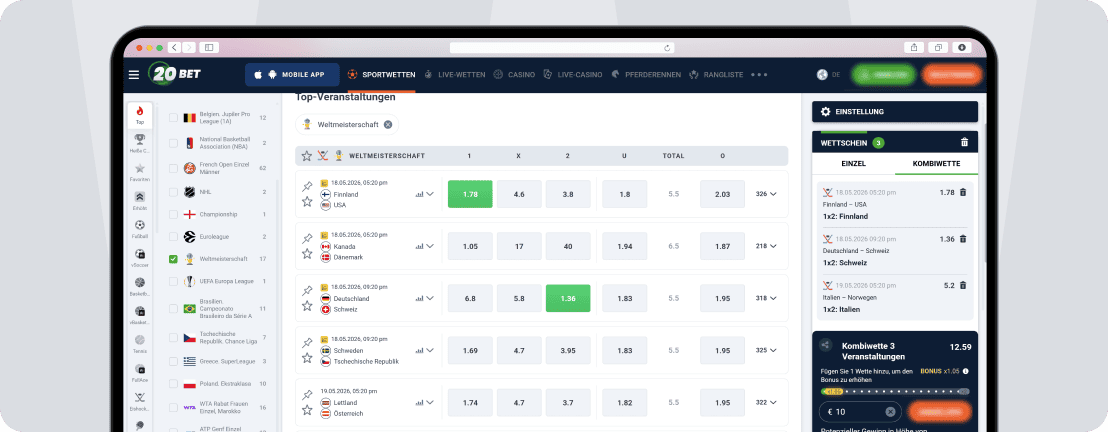This screenshot has height=432, width=1108.
Task: Check Poland Ekstraklasa checkbox
Action: tap(173, 384)
